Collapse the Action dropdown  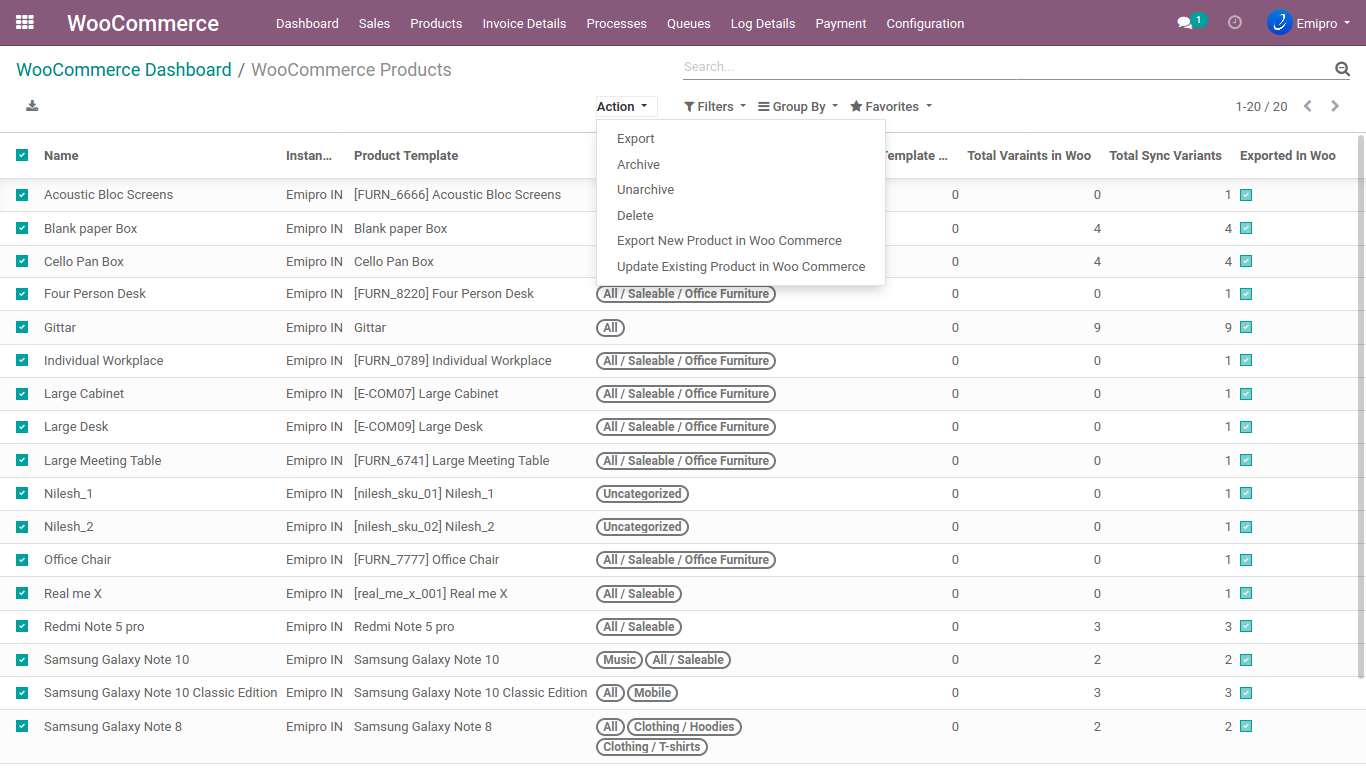click(626, 107)
